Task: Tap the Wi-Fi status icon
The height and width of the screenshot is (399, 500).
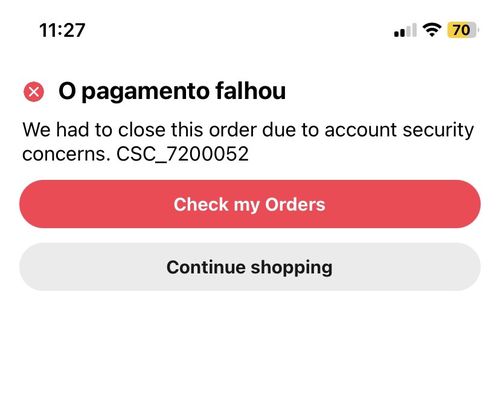Action: click(432, 30)
